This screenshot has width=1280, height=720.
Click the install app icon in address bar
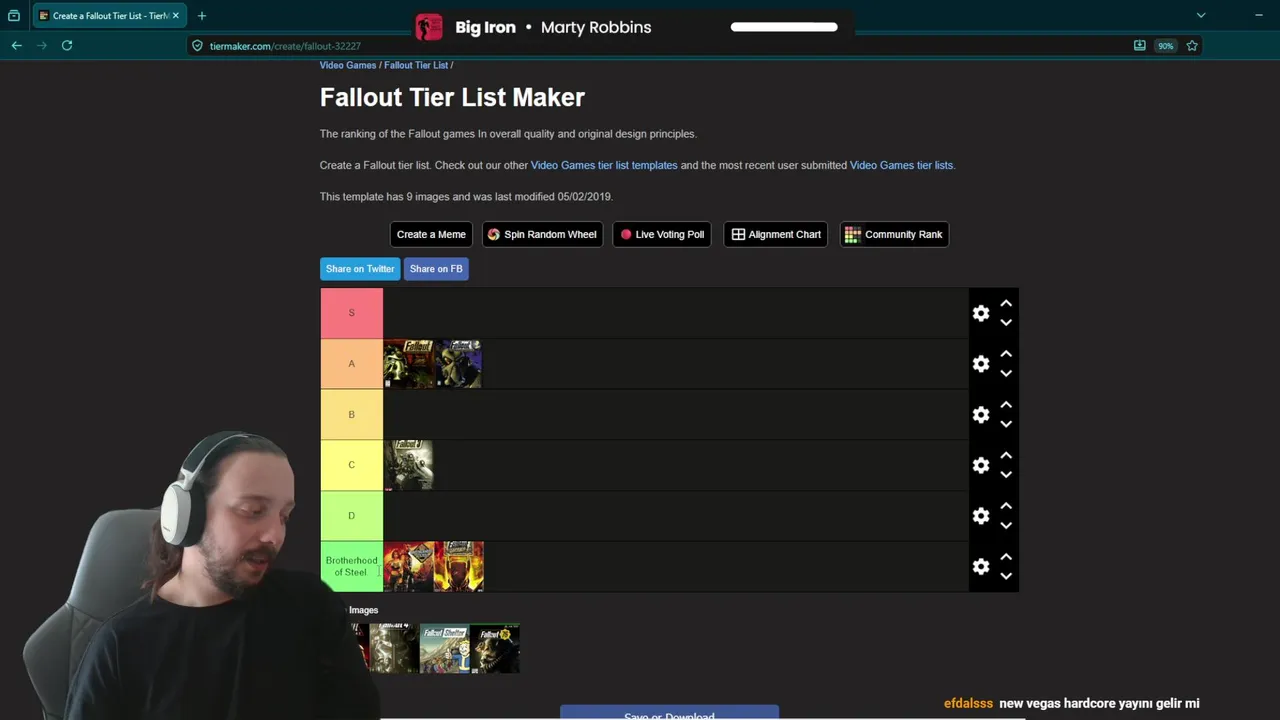pos(1139,46)
